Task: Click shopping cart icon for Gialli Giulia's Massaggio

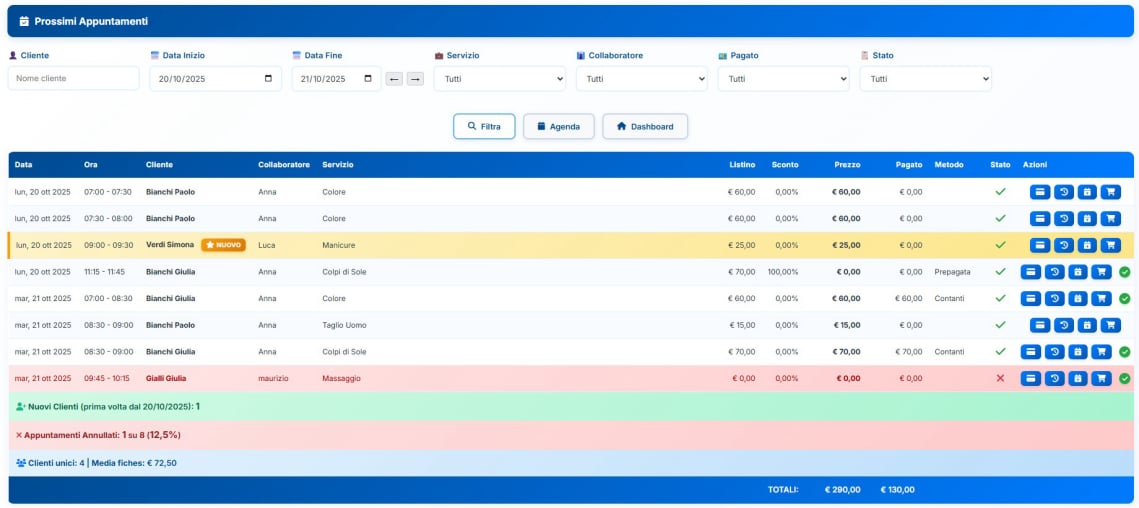Action: click(x=1101, y=378)
